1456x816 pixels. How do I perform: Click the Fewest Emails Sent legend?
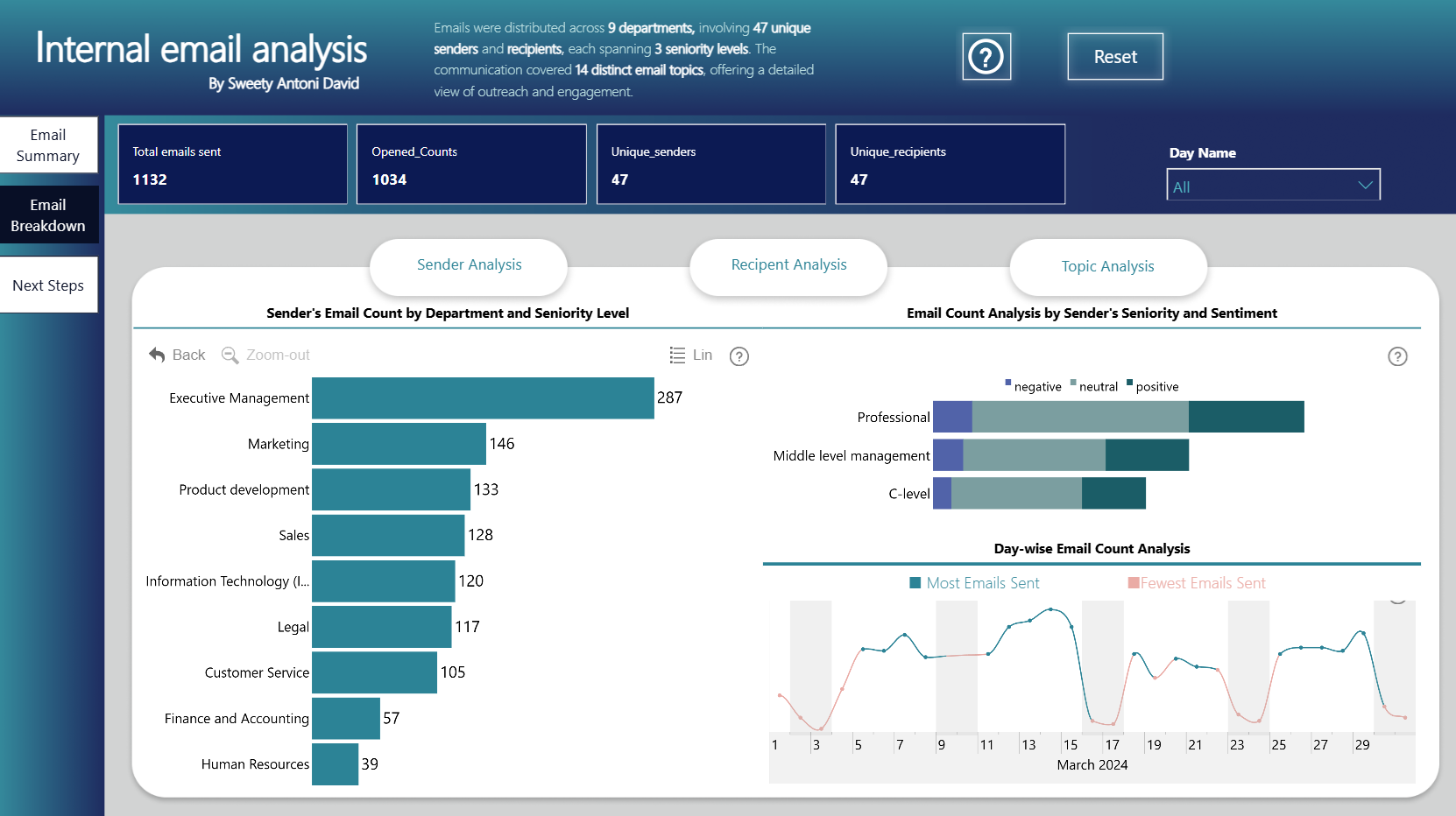point(1197,583)
